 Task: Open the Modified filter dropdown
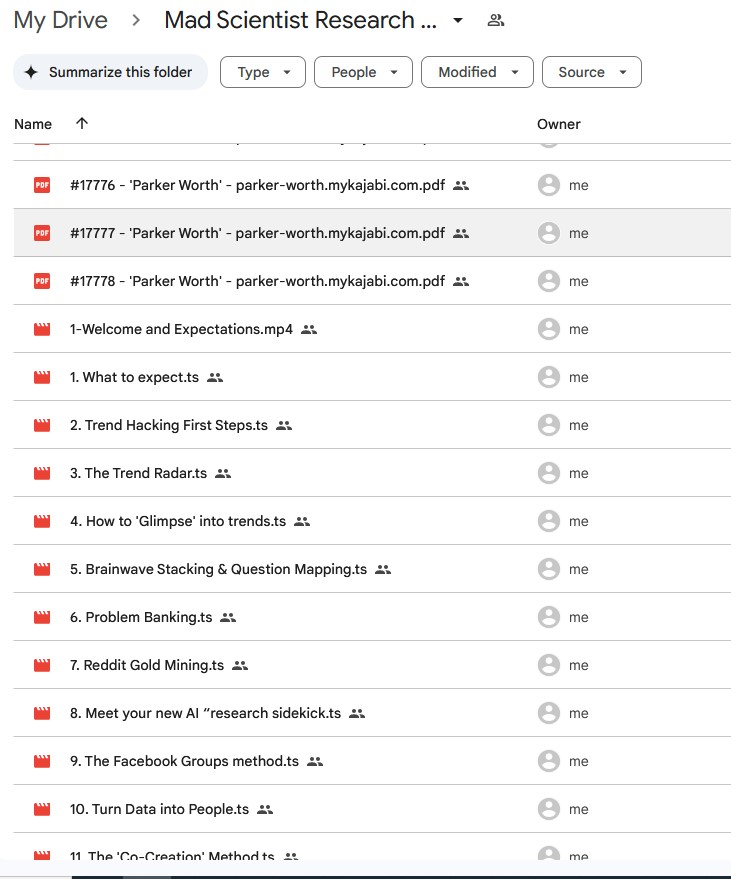(x=477, y=72)
